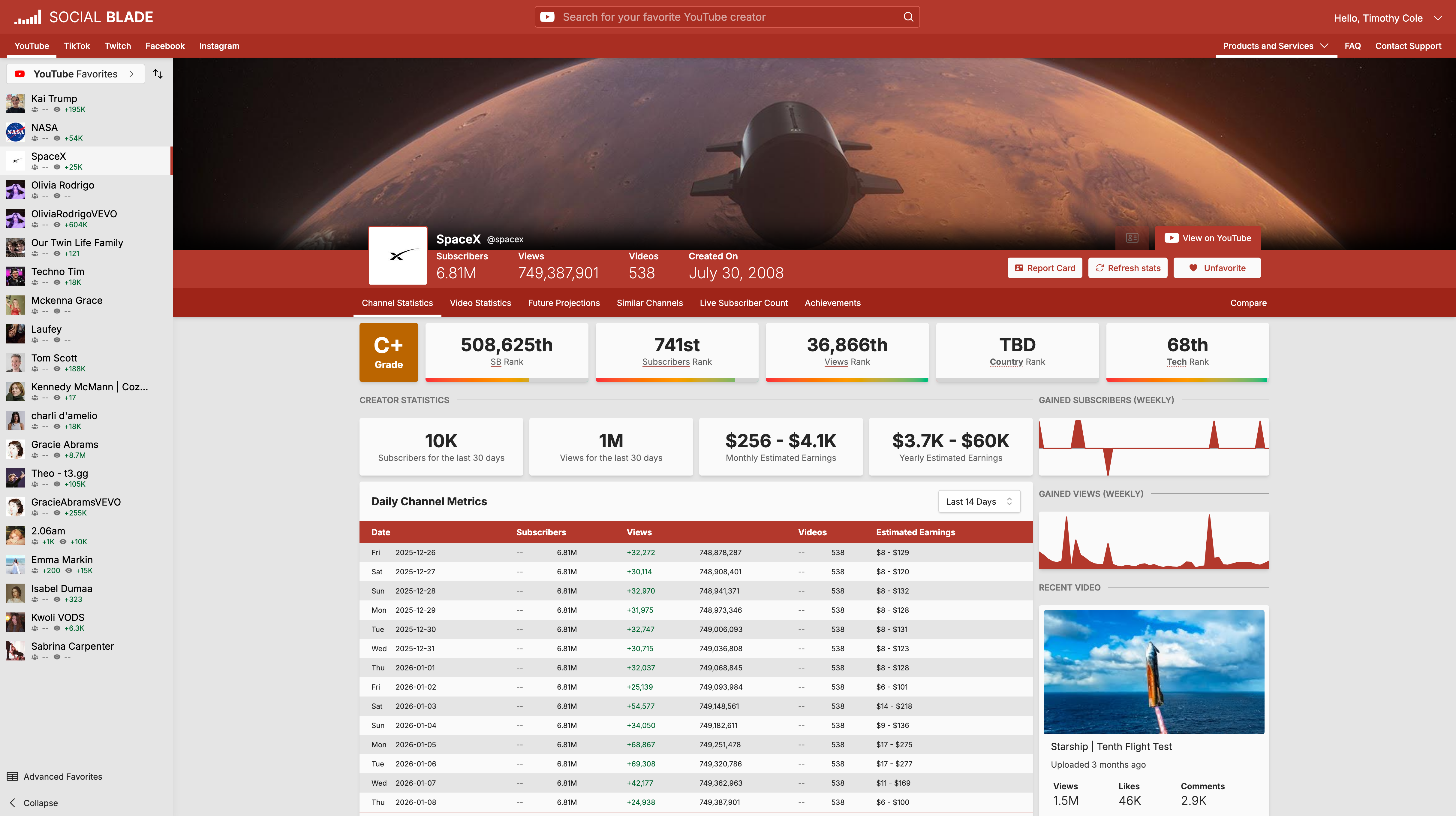Click the ID card icon beside View on YouTube
This screenshot has height=816, width=1456.
1132,238
